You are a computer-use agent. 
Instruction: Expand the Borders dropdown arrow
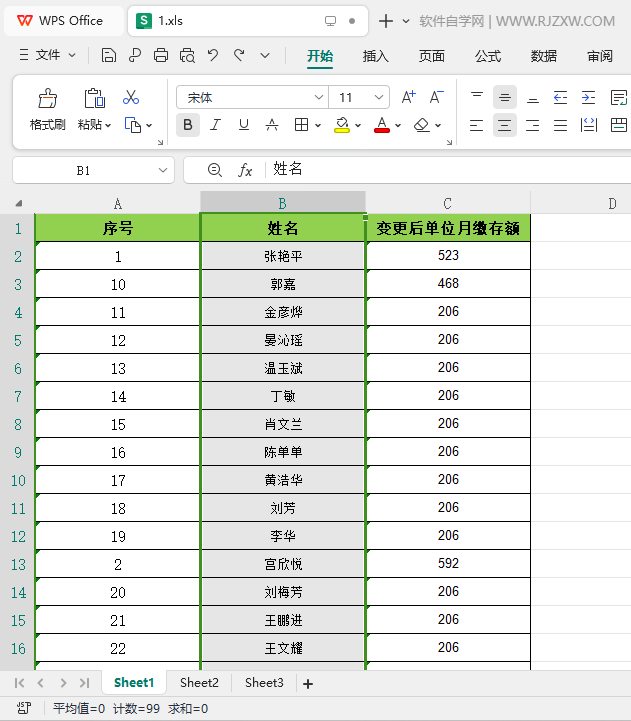pyautogui.click(x=318, y=125)
